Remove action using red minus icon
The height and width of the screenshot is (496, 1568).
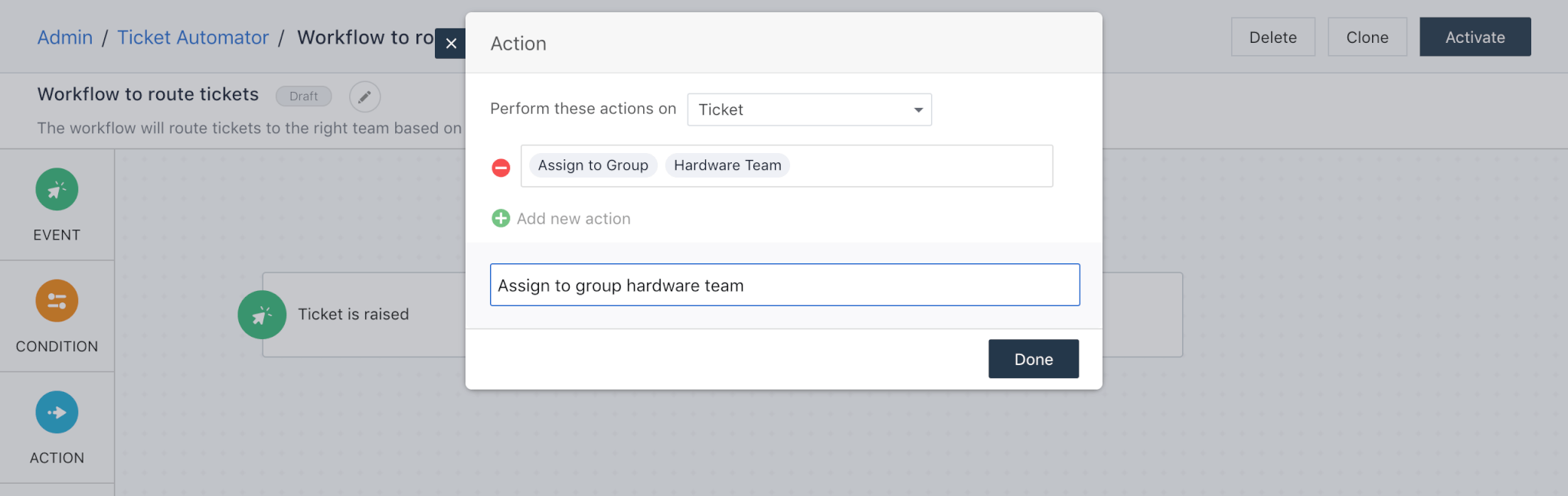pos(501,168)
